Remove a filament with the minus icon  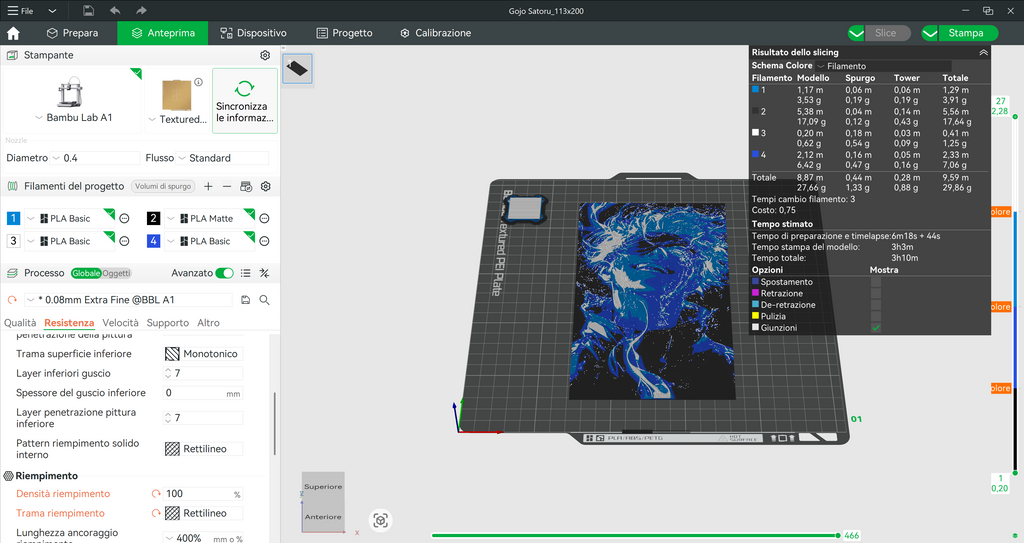227,186
